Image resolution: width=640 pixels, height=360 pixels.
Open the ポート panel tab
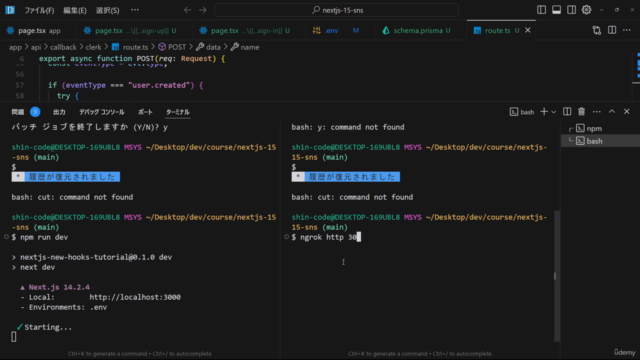click(x=145, y=112)
